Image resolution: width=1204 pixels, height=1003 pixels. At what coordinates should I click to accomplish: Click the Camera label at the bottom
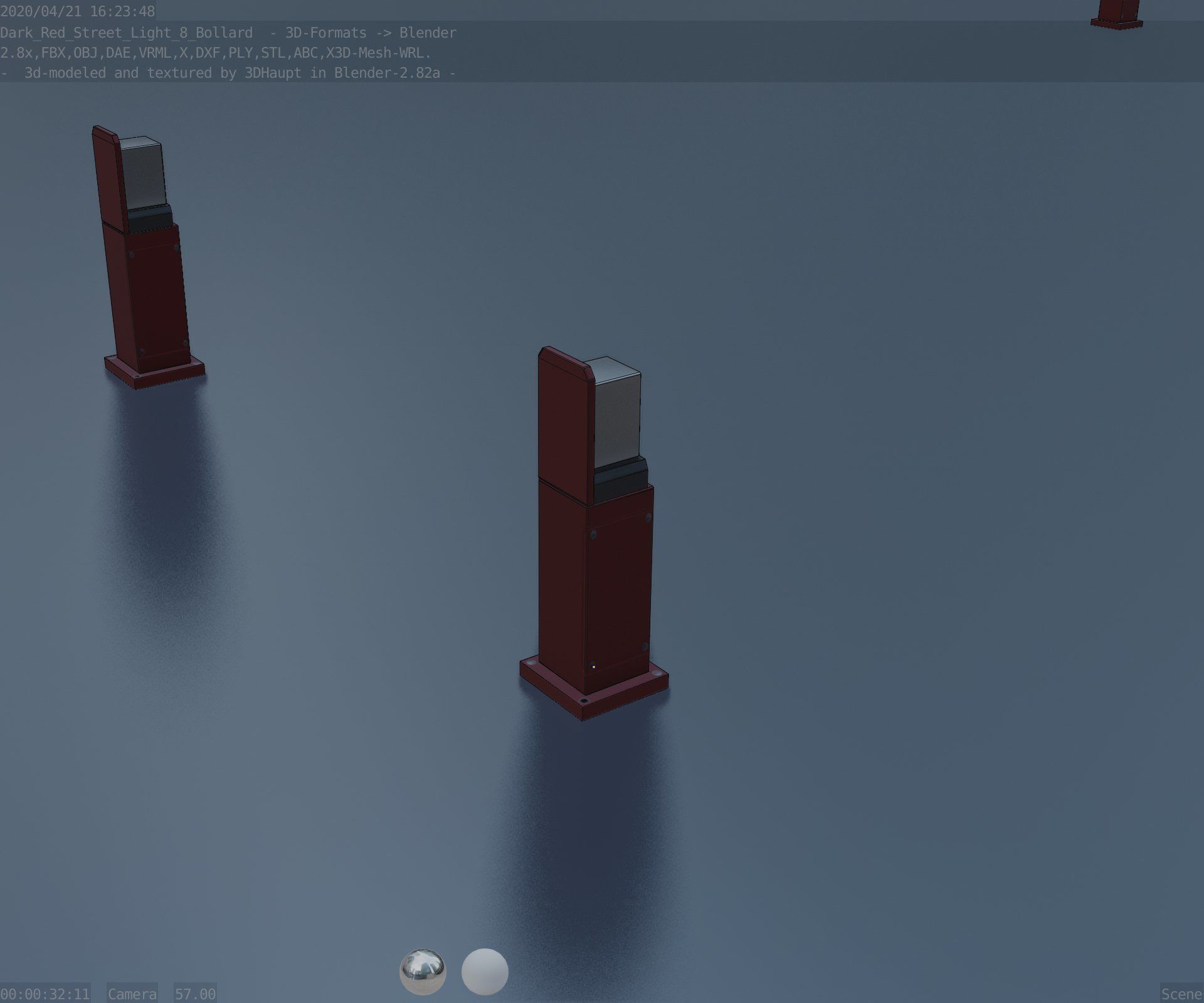tap(132, 994)
